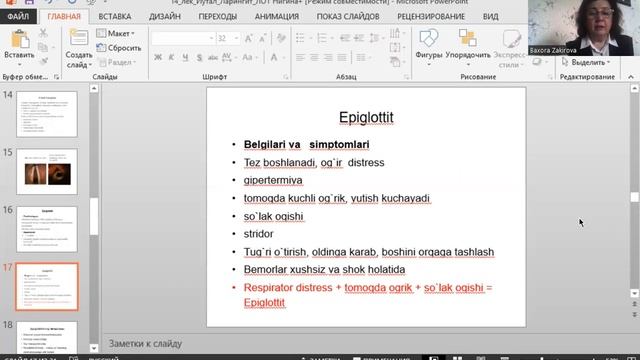Open the Буфер обмена dialog launcher

pyautogui.click(x=57, y=77)
